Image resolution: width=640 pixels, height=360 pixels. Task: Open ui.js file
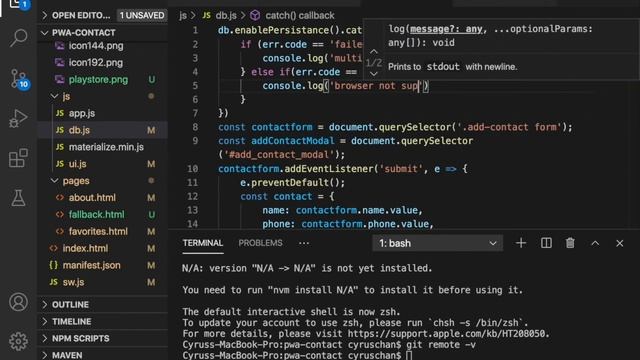(x=78, y=164)
